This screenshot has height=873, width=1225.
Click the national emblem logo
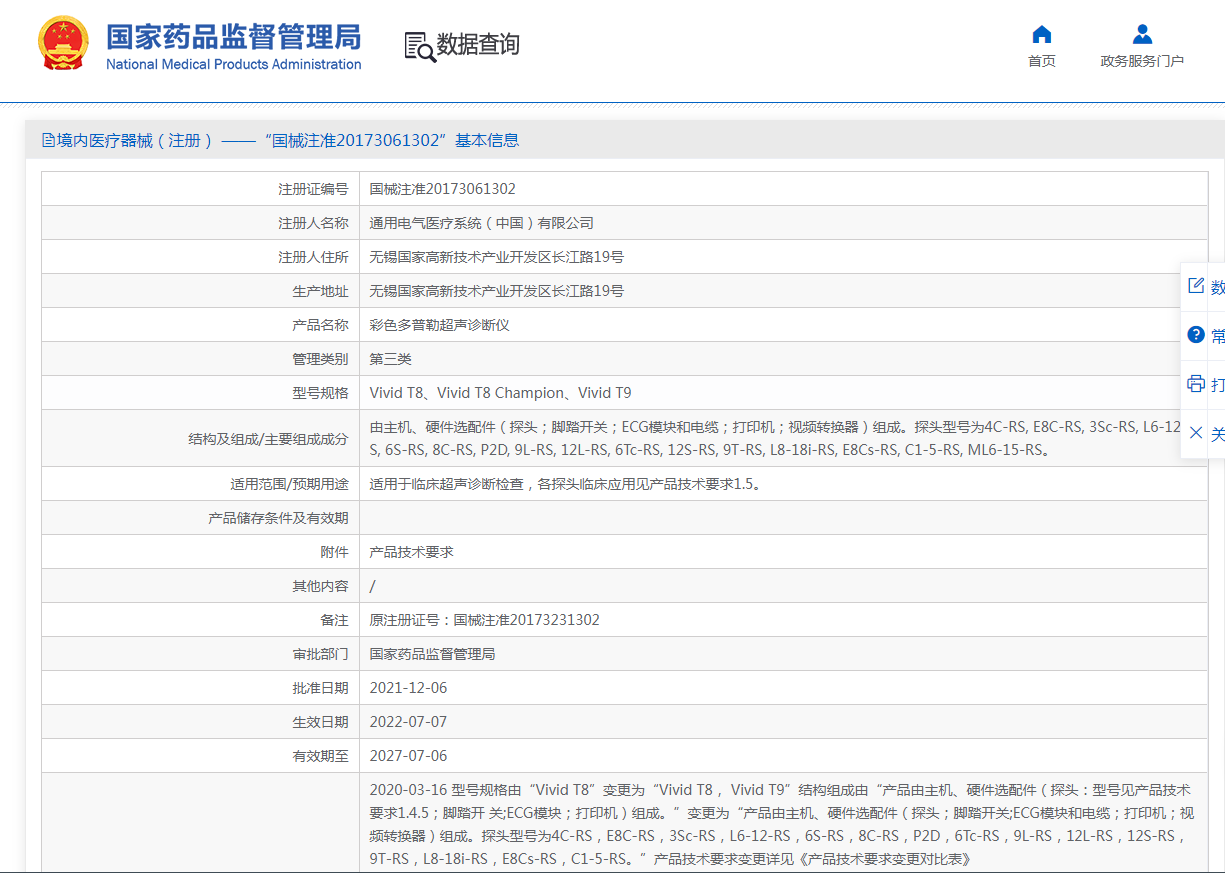(x=63, y=43)
